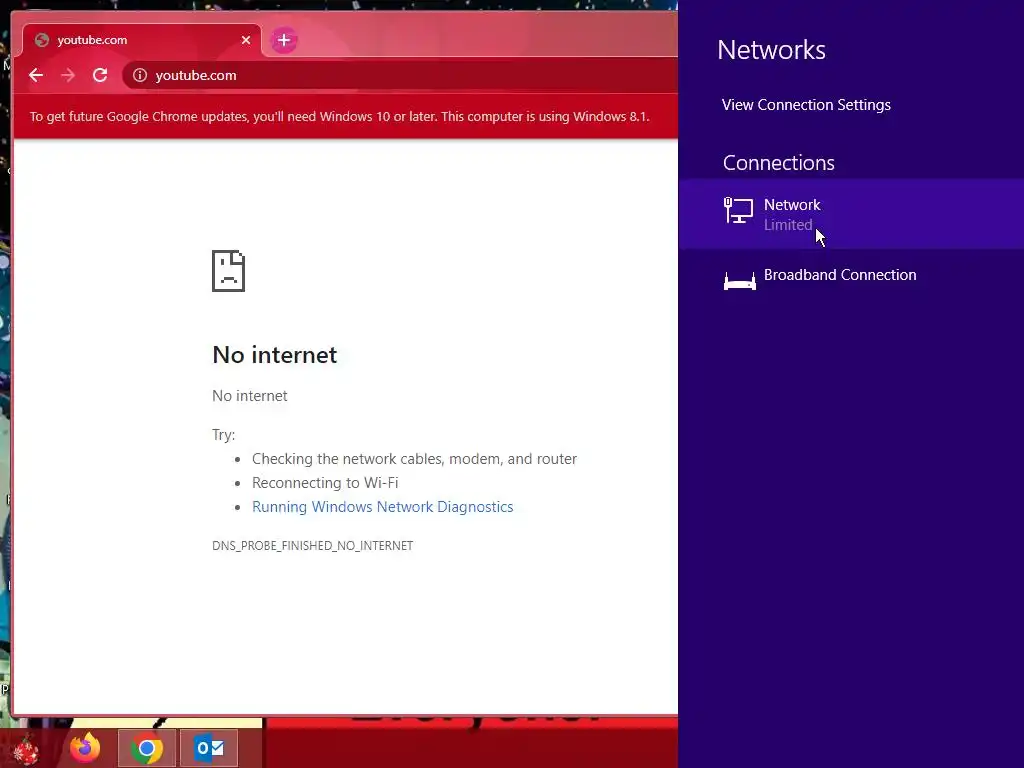Click the Chrome forward arrow
The width and height of the screenshot is (1024, 768).
(x=68, y=75)
